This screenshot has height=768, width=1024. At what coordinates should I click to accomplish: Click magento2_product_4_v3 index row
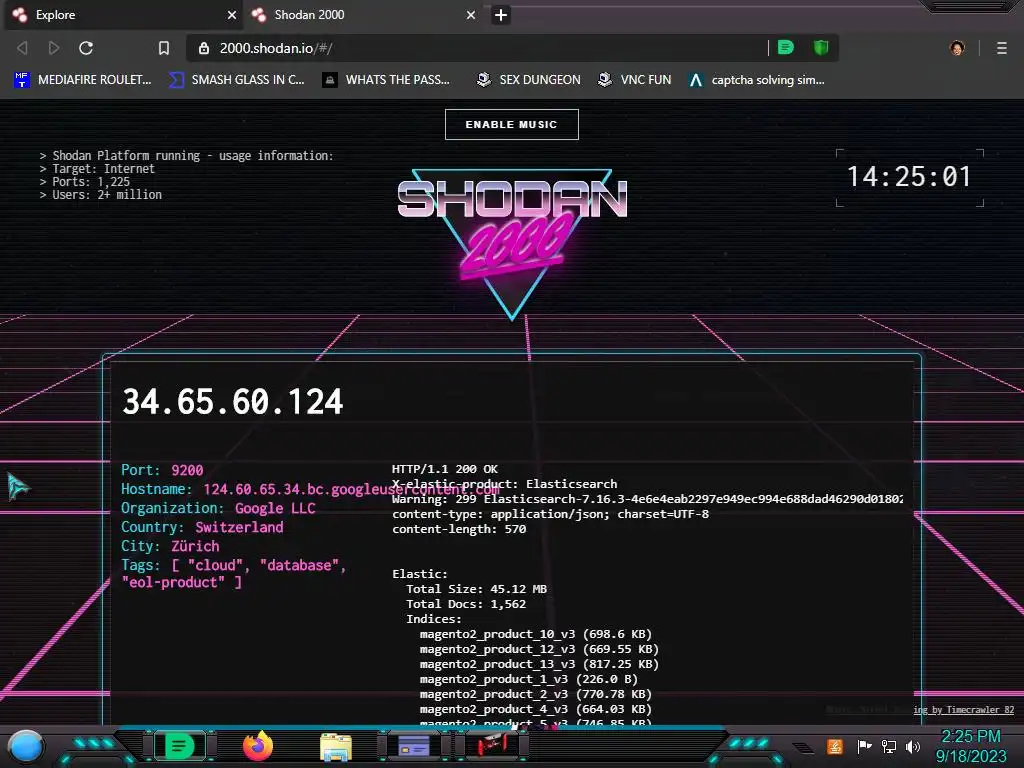(536, 709)
